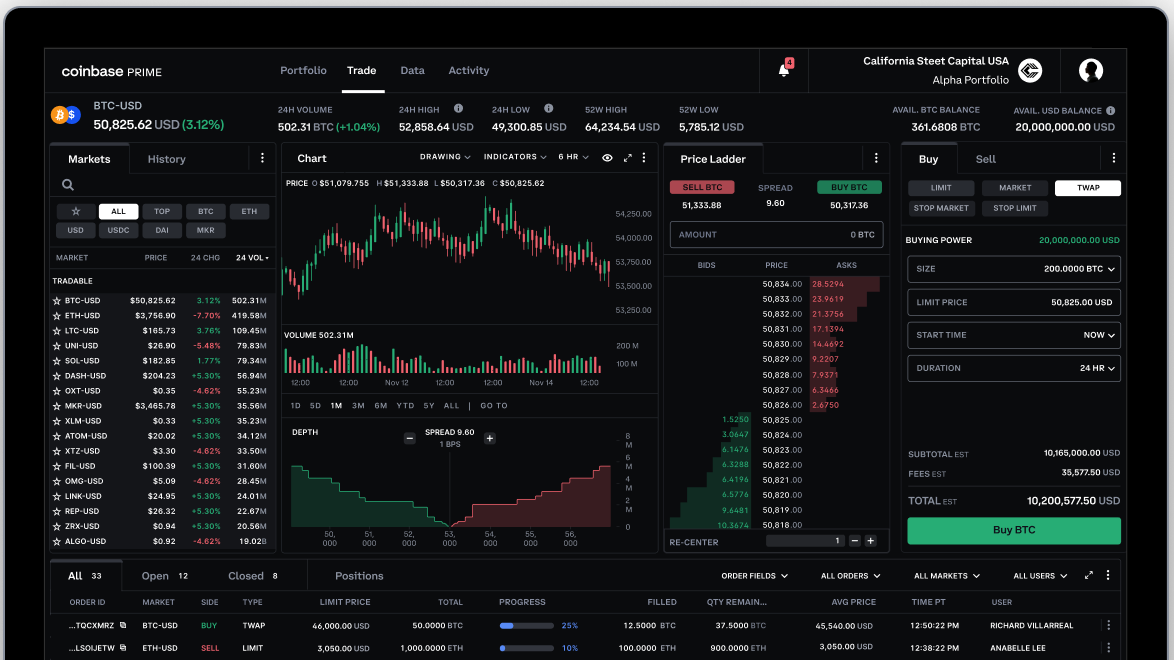Click SELL BTC in Price Ladder

(x=702, y=187)
